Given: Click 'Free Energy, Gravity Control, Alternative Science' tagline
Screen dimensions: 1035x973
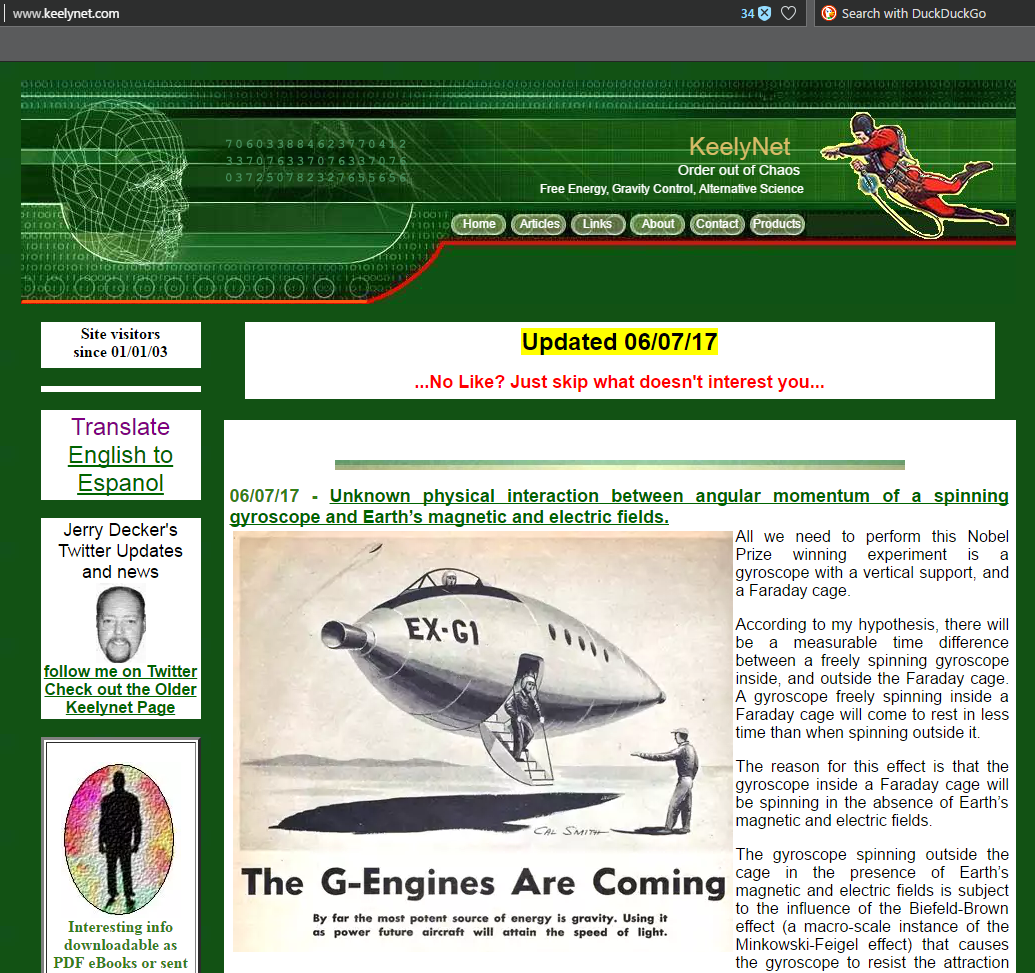Looking at the screenshot, I should [x=671, y=189].
